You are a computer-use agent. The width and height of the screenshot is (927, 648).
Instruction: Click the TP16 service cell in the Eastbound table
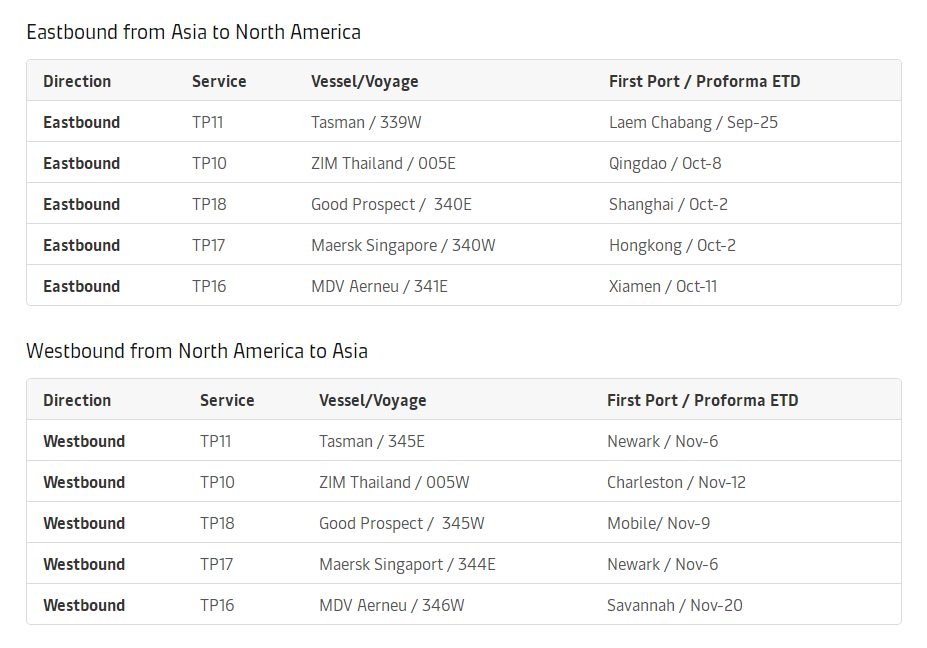(209, 286)
